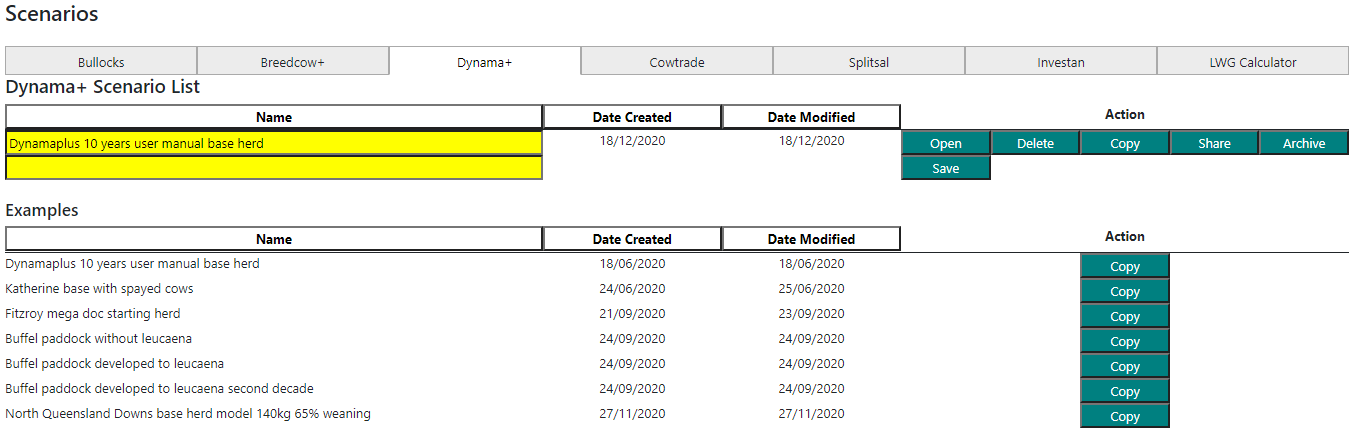Click the 24/06/2020 Date Created cell

[x=632, y=289]
